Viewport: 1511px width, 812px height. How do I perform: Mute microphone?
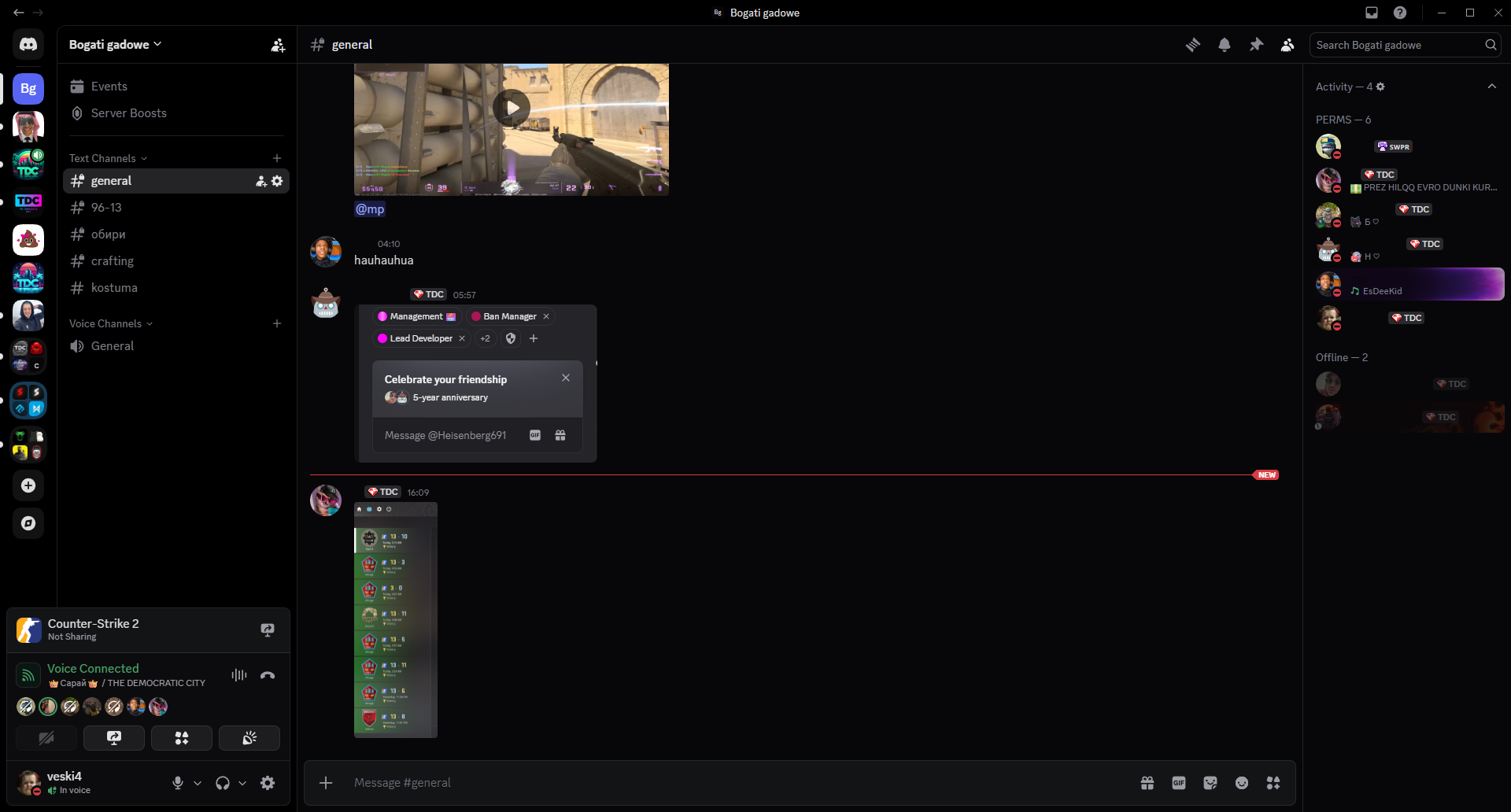coord(178,783)
